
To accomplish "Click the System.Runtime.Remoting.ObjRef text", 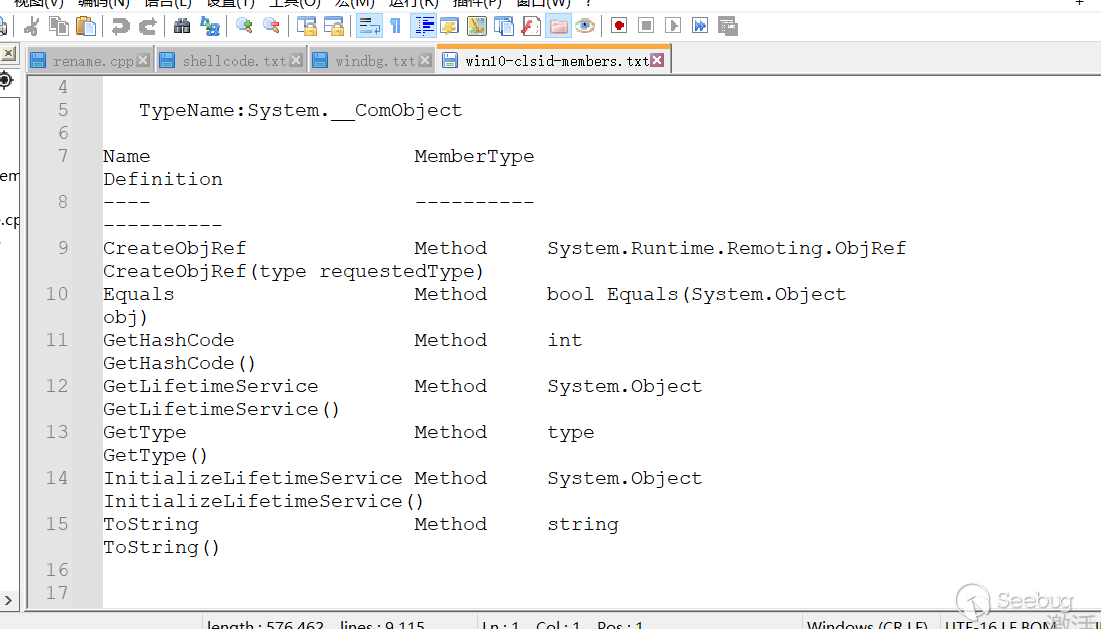I will coord(727,249).
